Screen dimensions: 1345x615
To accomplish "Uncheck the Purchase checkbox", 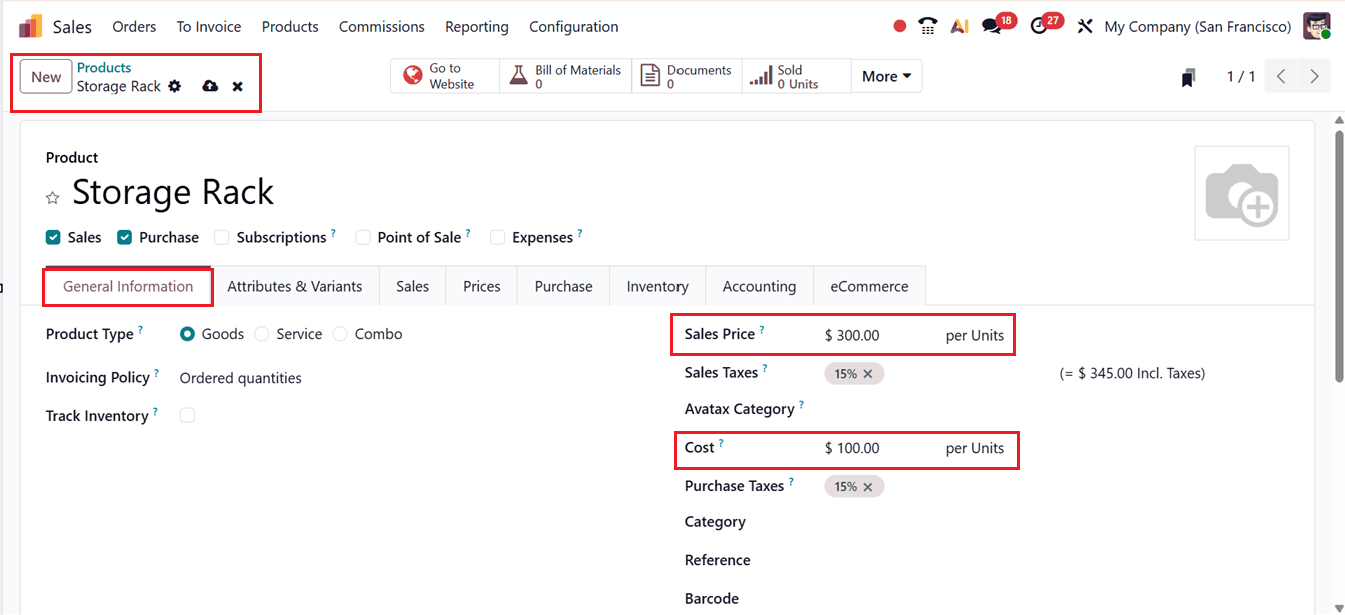I will [x=125, y=237].
